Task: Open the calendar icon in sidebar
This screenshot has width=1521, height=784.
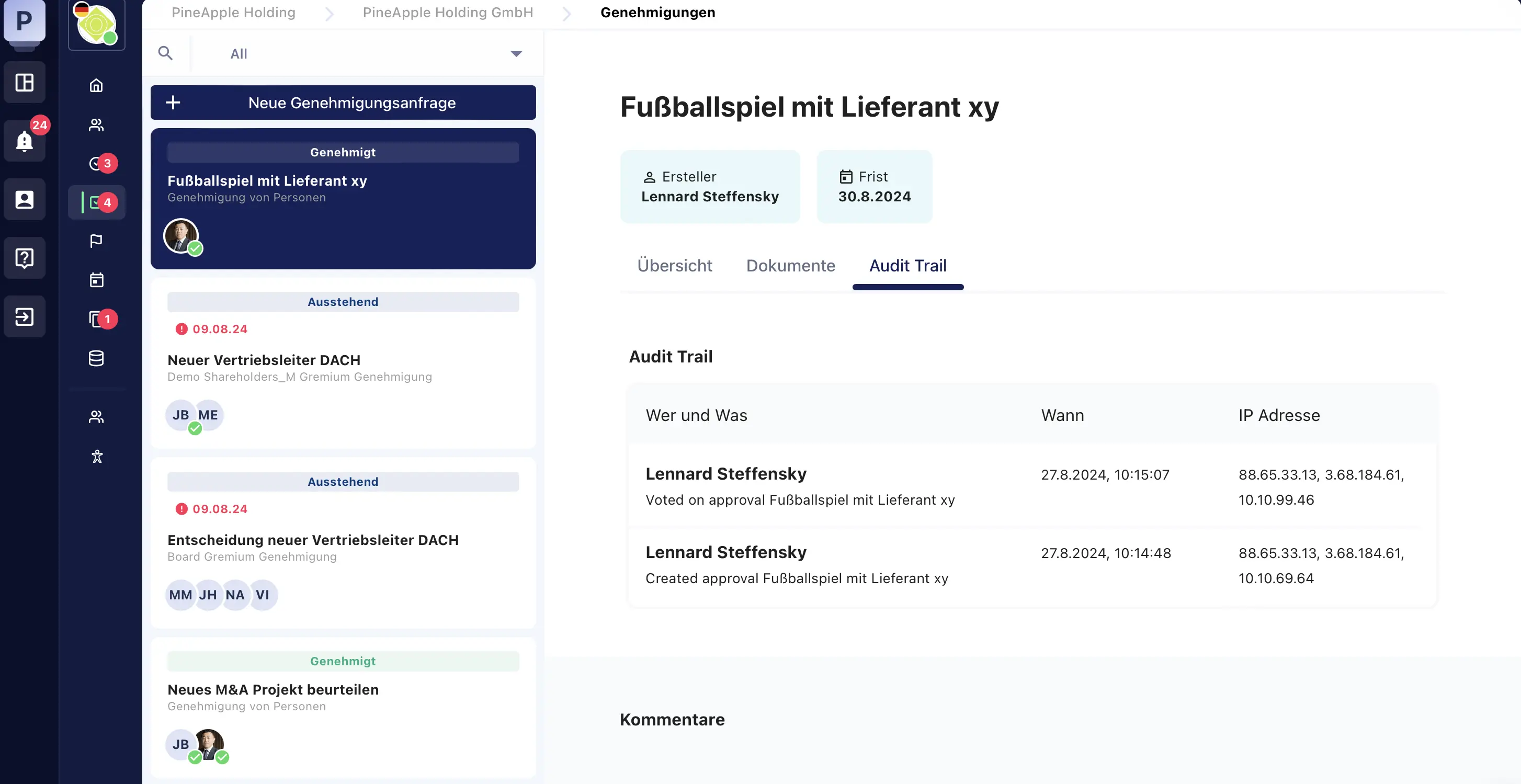Action: click(96, 280)
